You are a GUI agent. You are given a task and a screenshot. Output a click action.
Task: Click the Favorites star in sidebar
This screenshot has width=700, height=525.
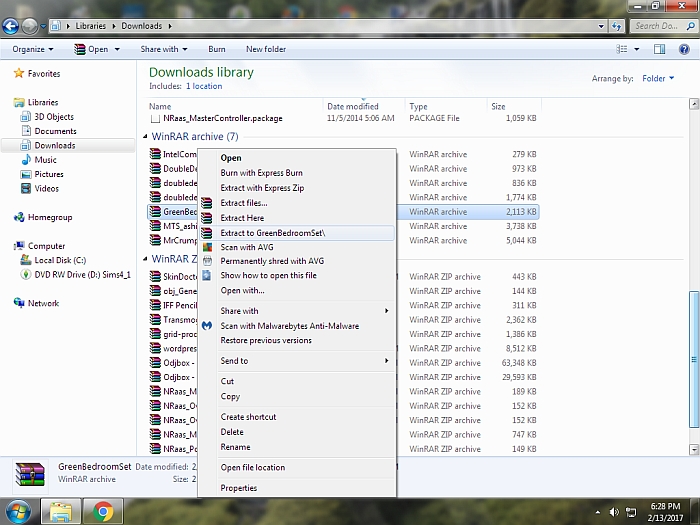click(x=19, y=74)
